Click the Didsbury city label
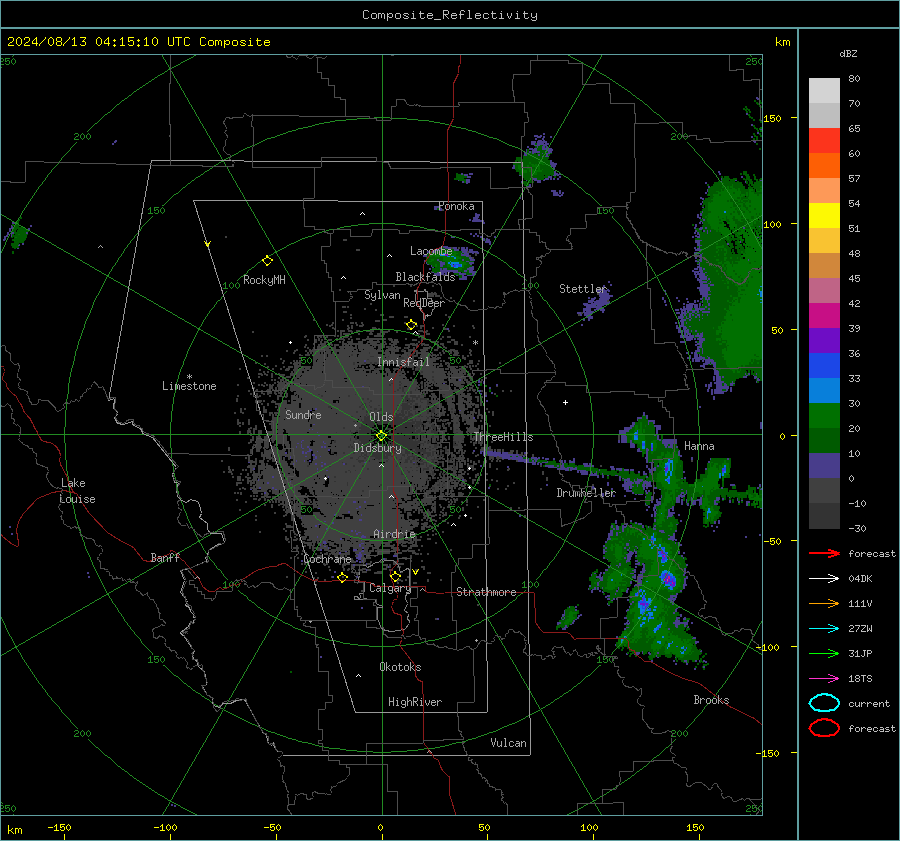 377,448
